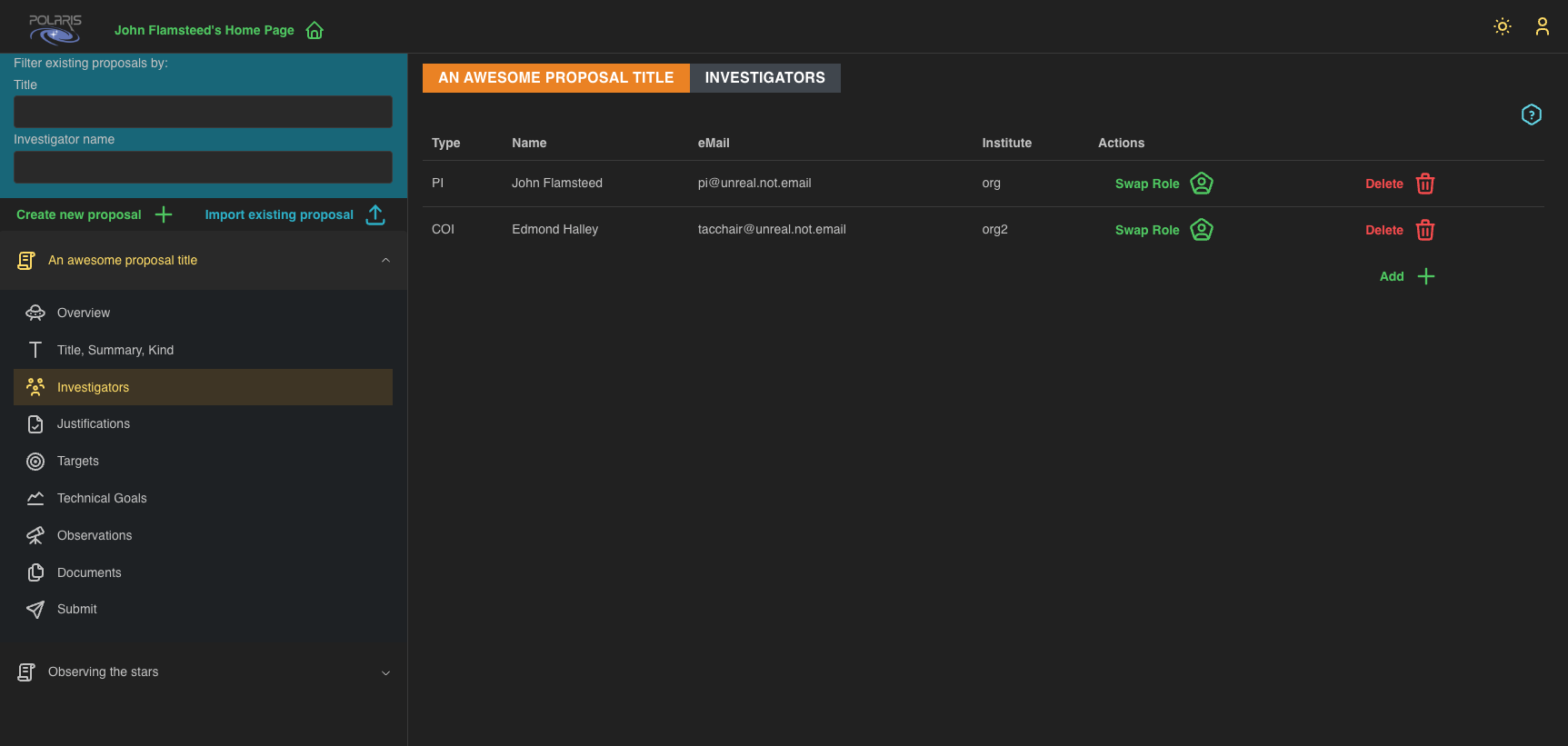
Task: Open the user account icon
Action: [1542, 26]
